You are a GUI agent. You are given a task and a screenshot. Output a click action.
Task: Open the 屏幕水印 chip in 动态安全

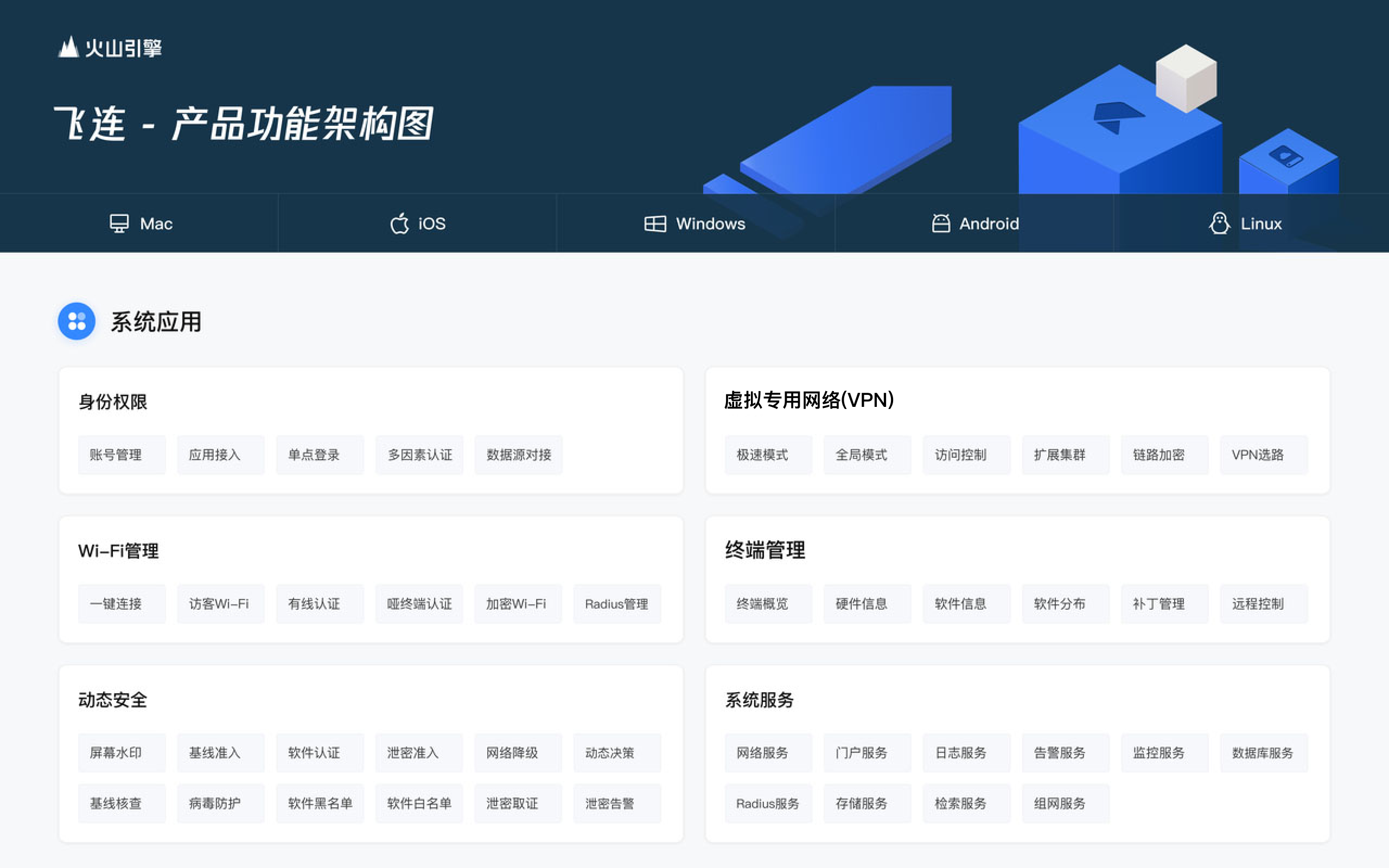coord(122,752)
